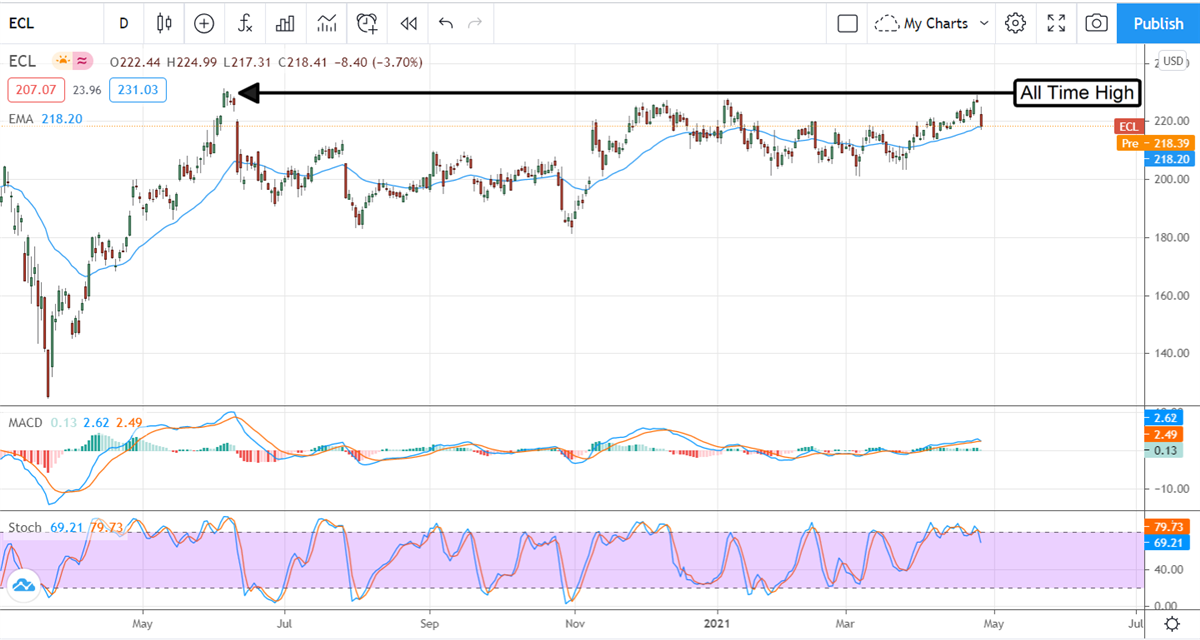The image size is (1200, 640).
Task: Expand the My Charts dropdown
Action: [932, 23]
